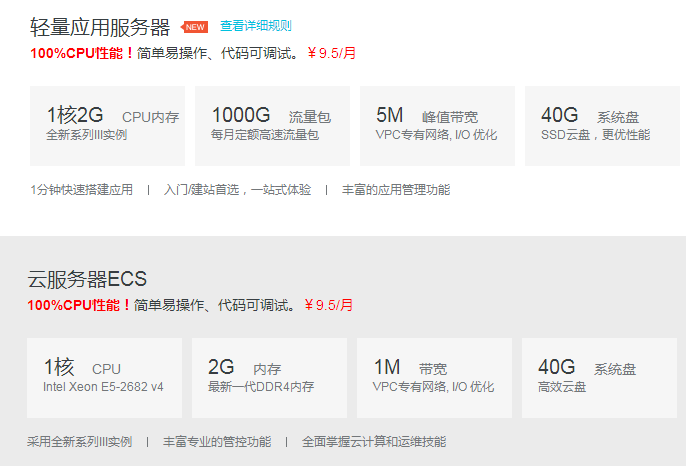Viewport: 686px width, 466px height.
Task: Select the 1000G 流量包 card
Action: click(x=272, y=126)
